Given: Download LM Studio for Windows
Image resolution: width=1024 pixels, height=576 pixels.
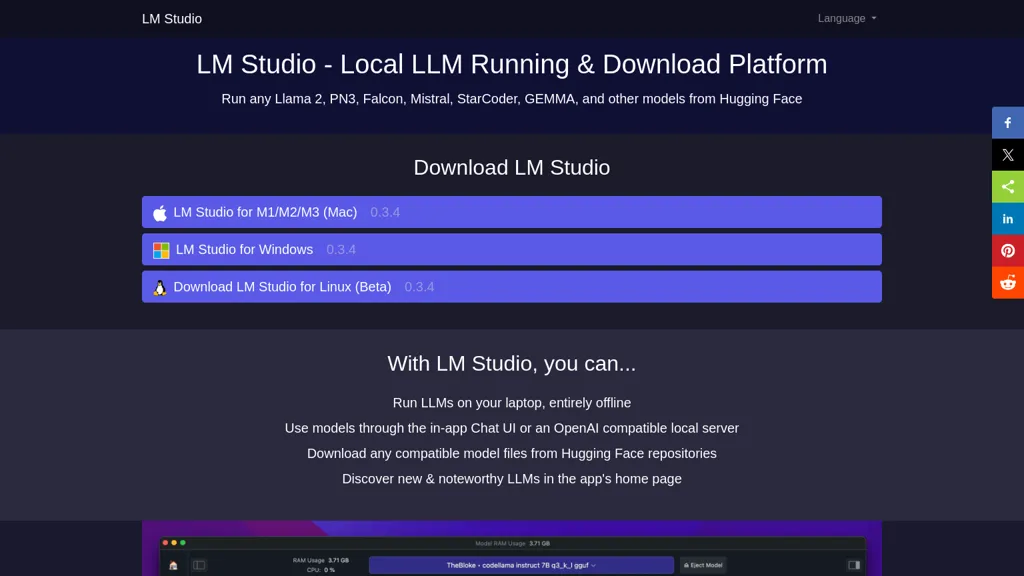Looking at the screenshot, I should [512, 249].
